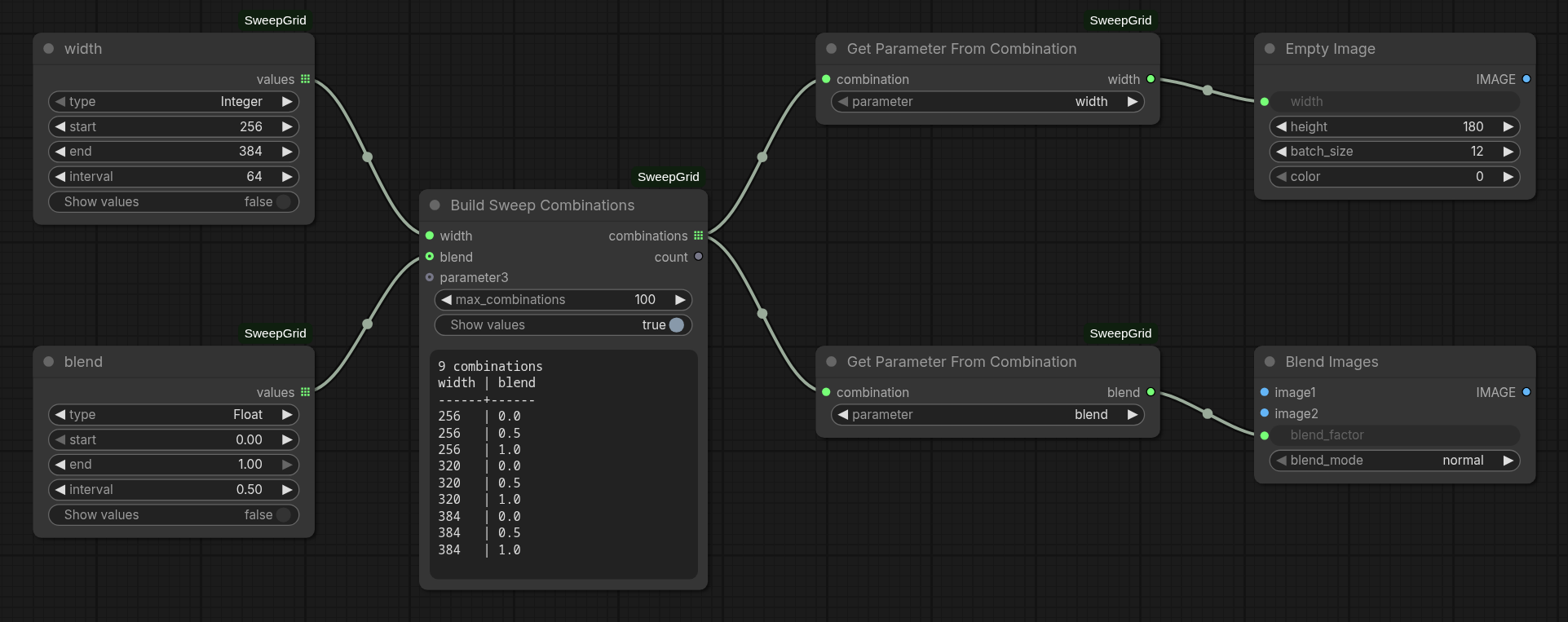Screen dimensions: 1568x622
Task: Increase Empty Image color value 0
Action: (x=1508, y=177)
